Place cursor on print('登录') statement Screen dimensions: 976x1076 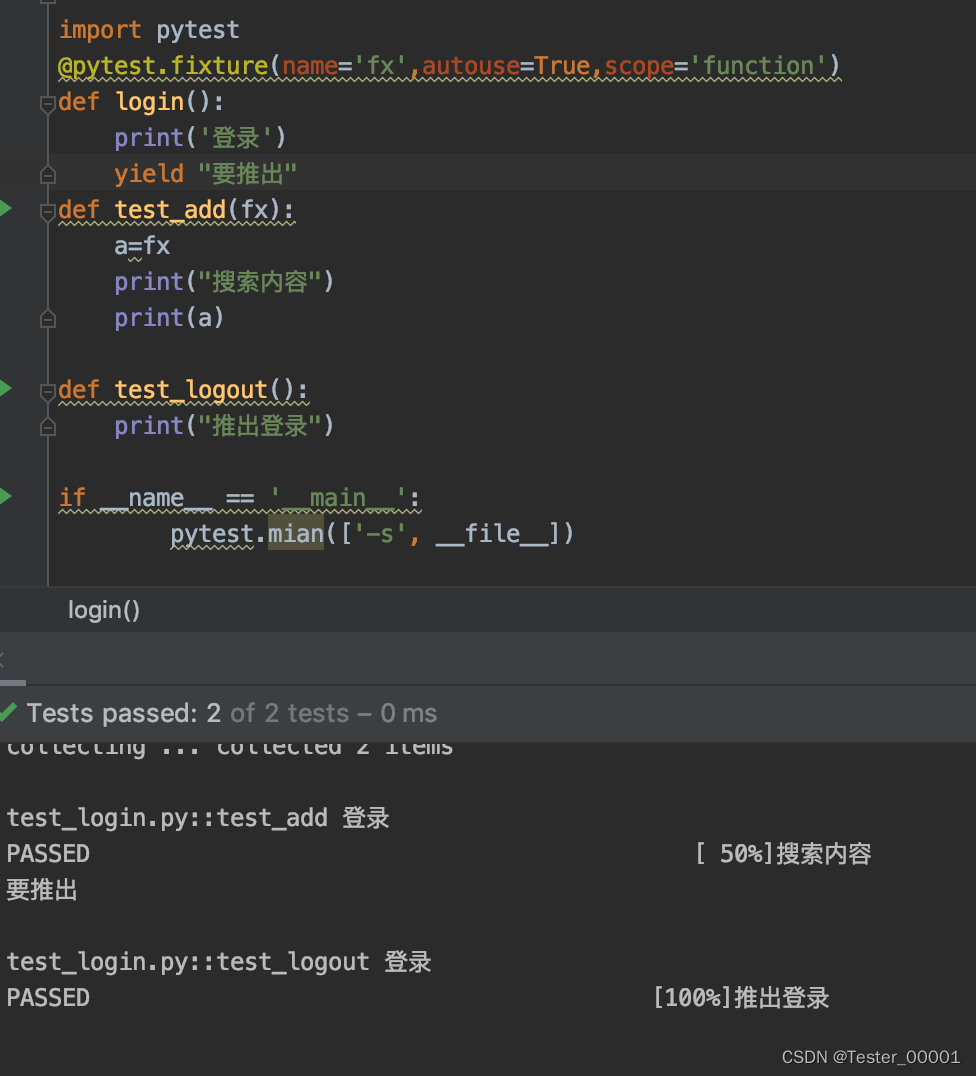tap(200, 138)
